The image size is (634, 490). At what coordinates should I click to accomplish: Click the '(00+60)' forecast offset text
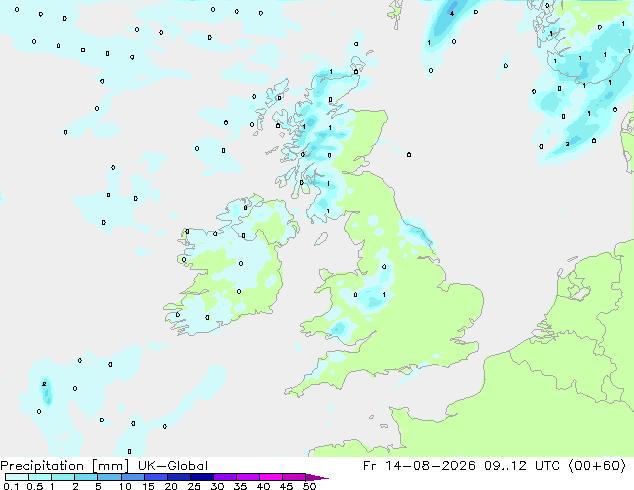(598, 466)
